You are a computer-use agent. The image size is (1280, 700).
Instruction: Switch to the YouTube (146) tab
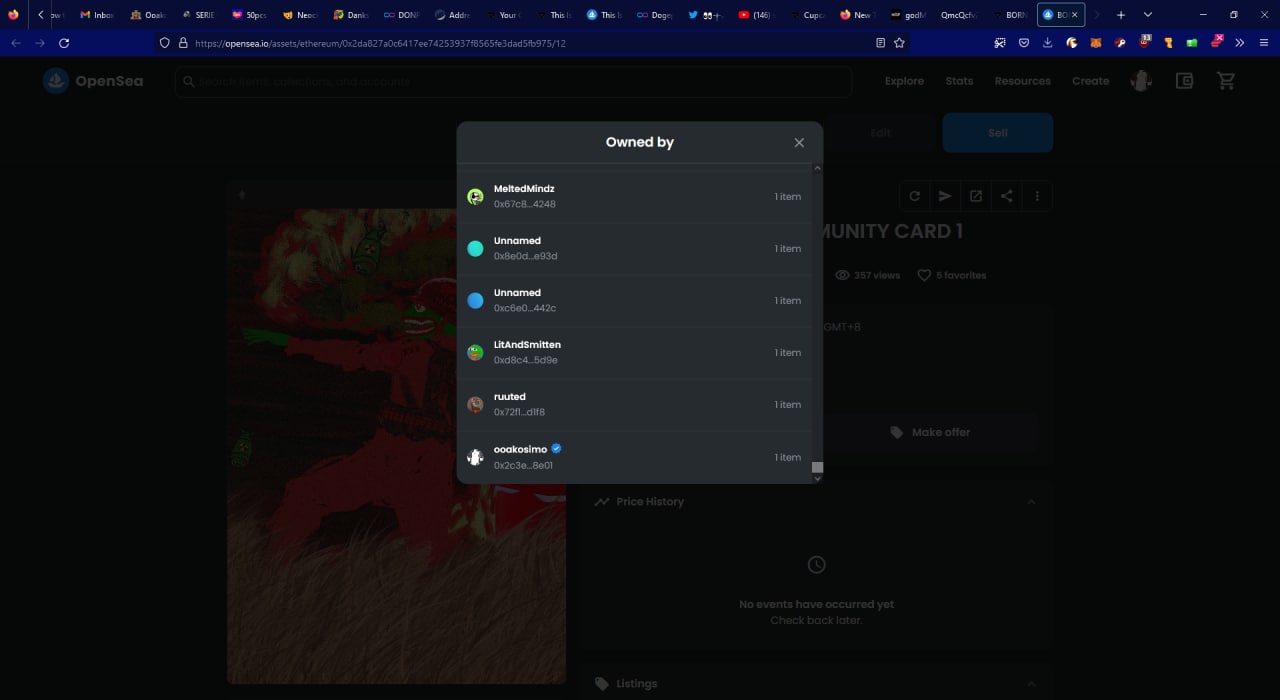click(755, 15)
